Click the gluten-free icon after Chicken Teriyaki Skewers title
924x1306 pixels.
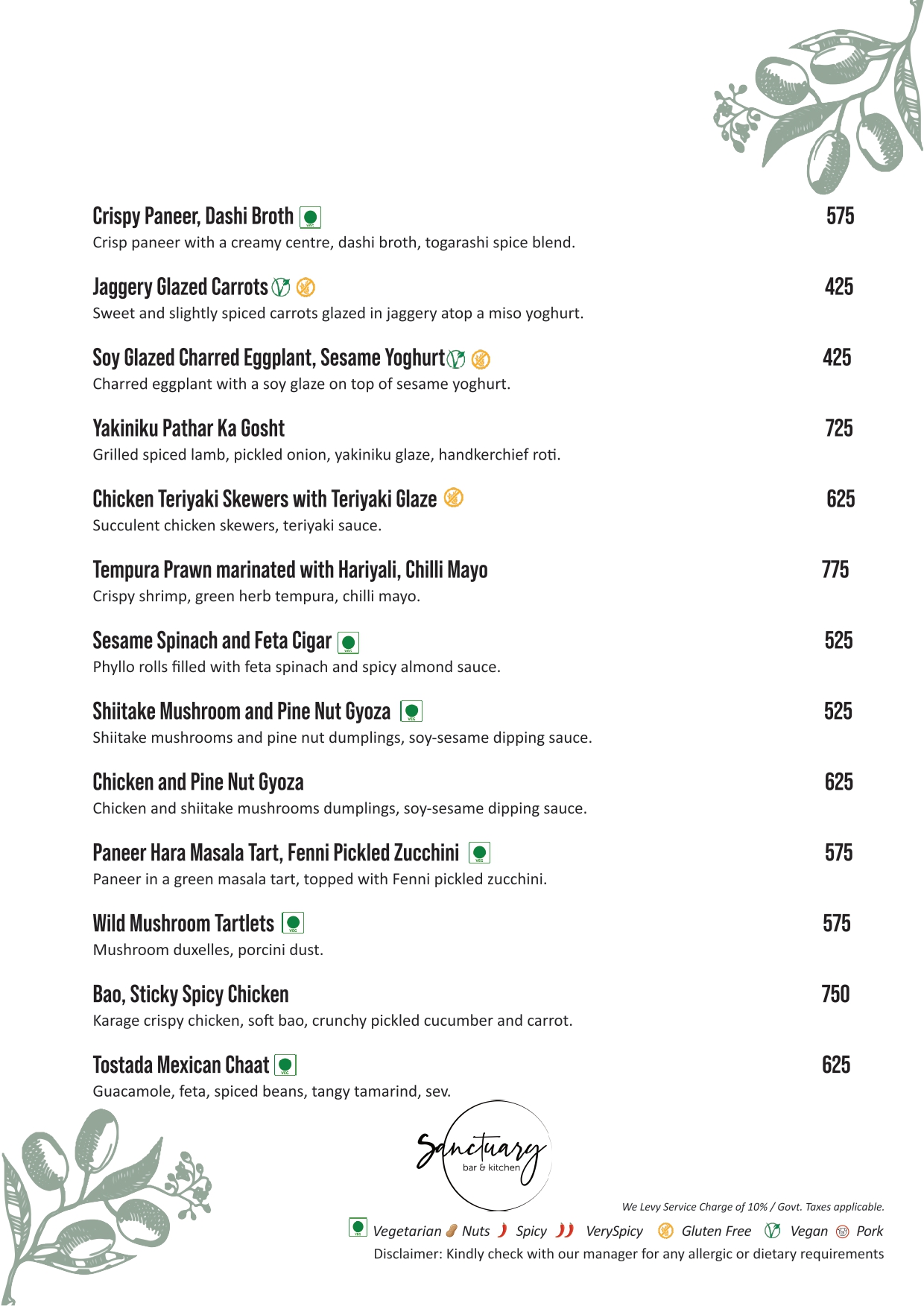point(453,498)
